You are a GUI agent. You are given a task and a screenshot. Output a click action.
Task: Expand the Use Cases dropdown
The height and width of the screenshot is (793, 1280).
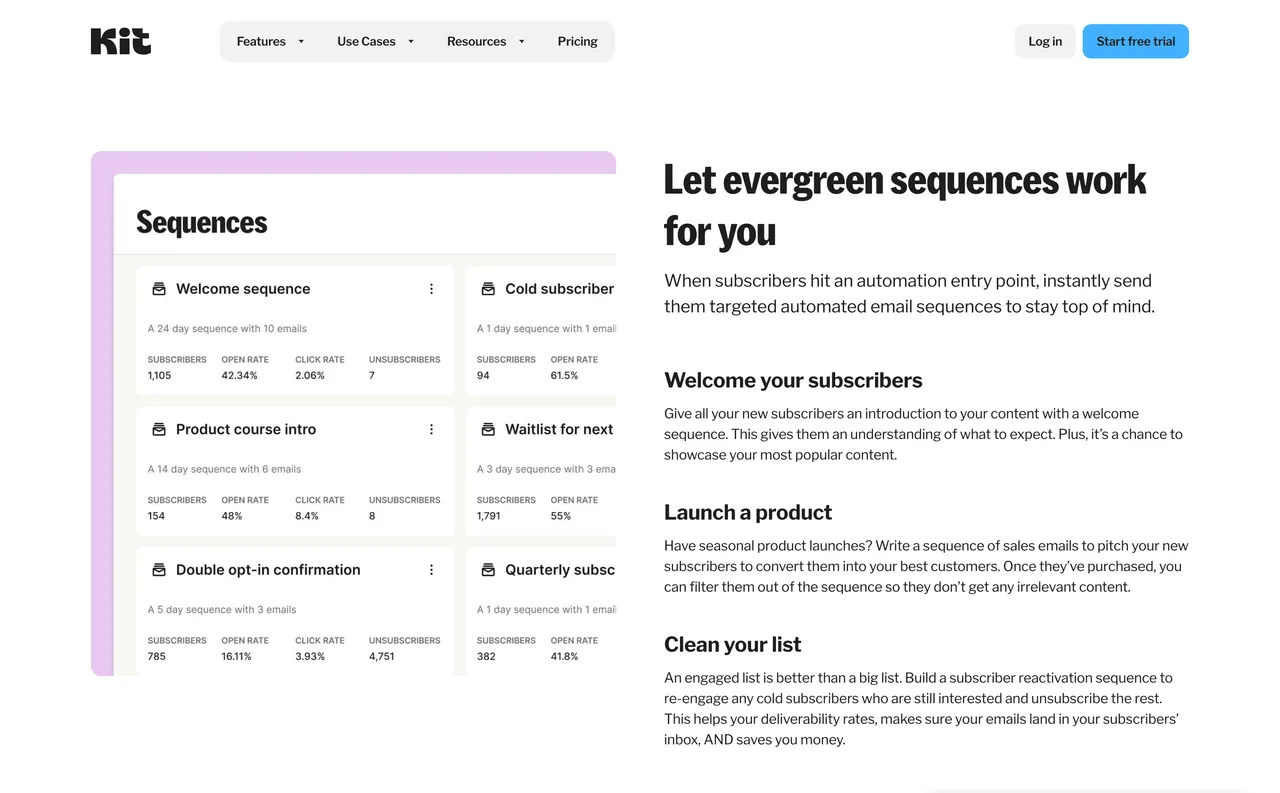(375, 41)
